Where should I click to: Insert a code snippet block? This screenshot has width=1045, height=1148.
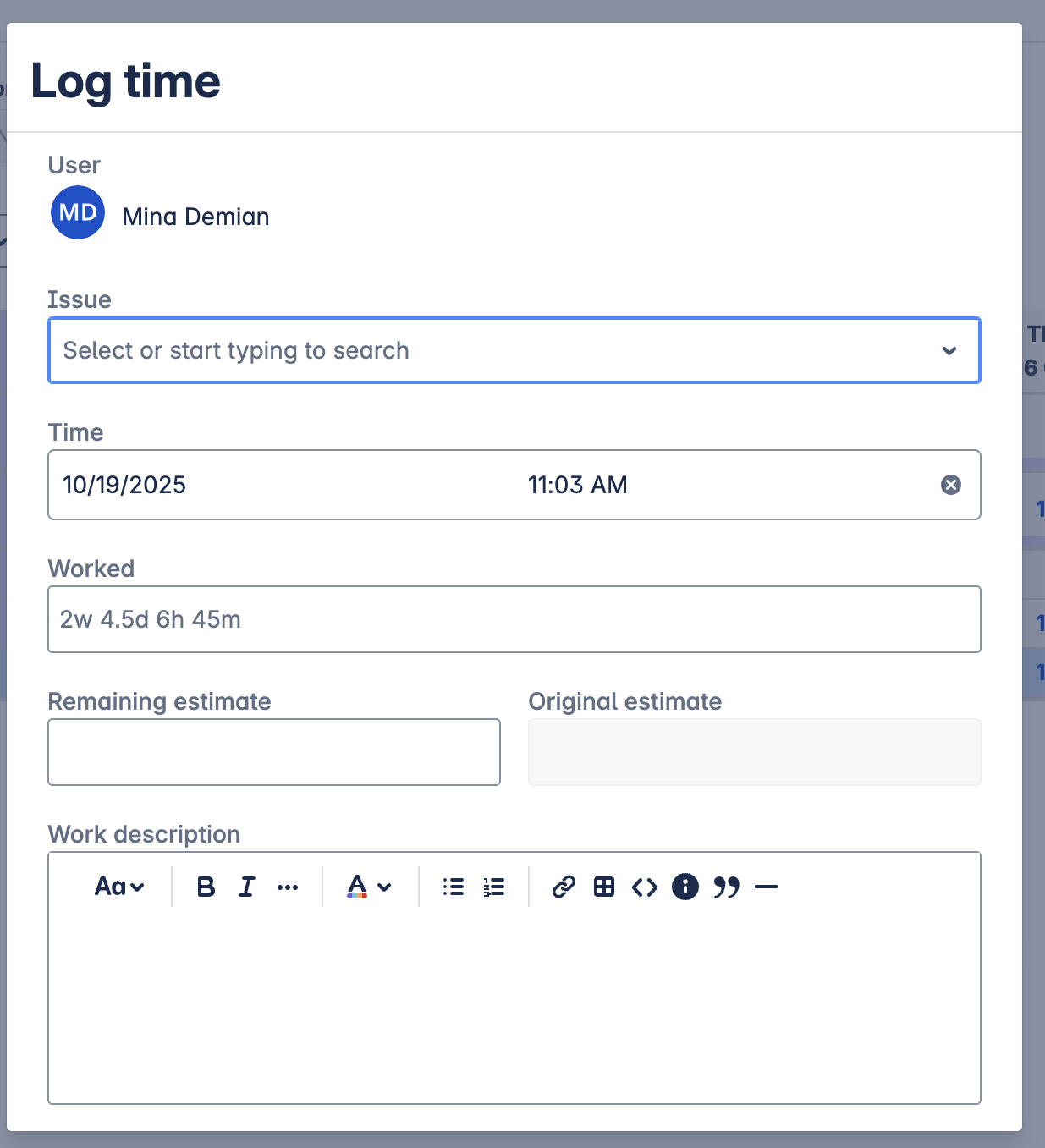645,887
